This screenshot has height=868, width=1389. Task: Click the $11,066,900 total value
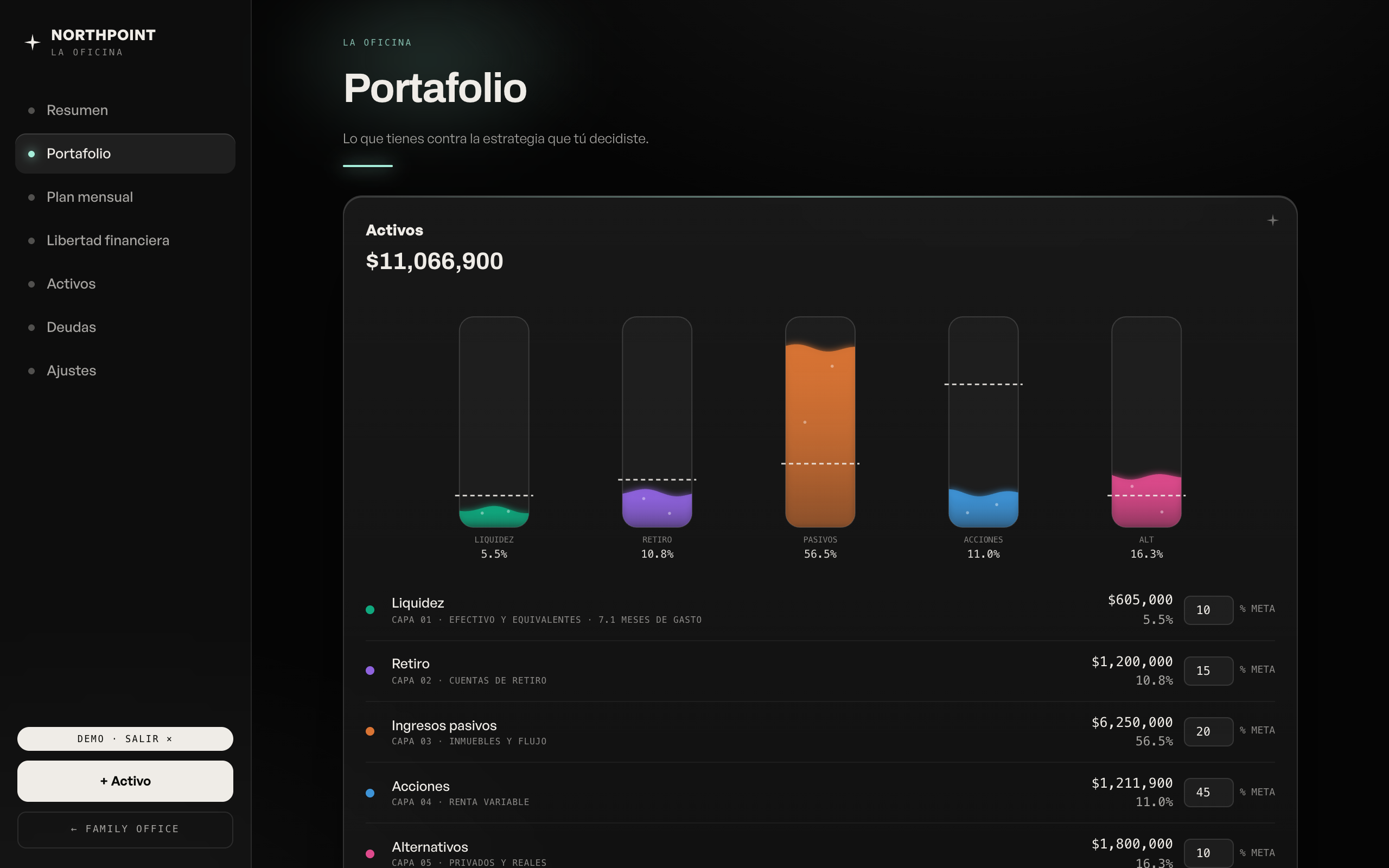(435, 262)
